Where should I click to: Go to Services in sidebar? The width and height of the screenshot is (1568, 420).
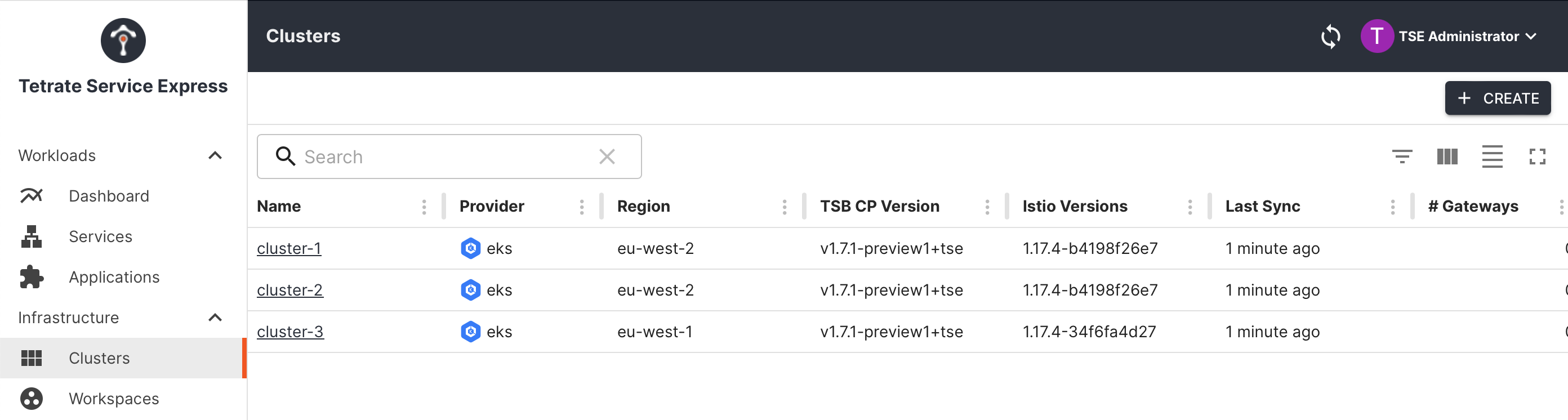coord(100,237)
